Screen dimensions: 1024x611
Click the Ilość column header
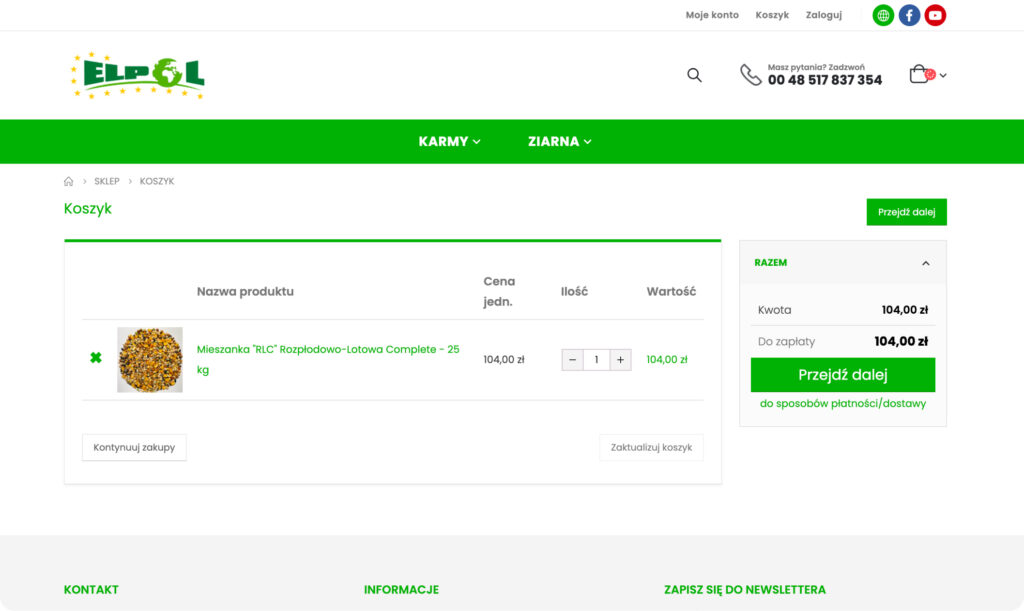[574, 292]
